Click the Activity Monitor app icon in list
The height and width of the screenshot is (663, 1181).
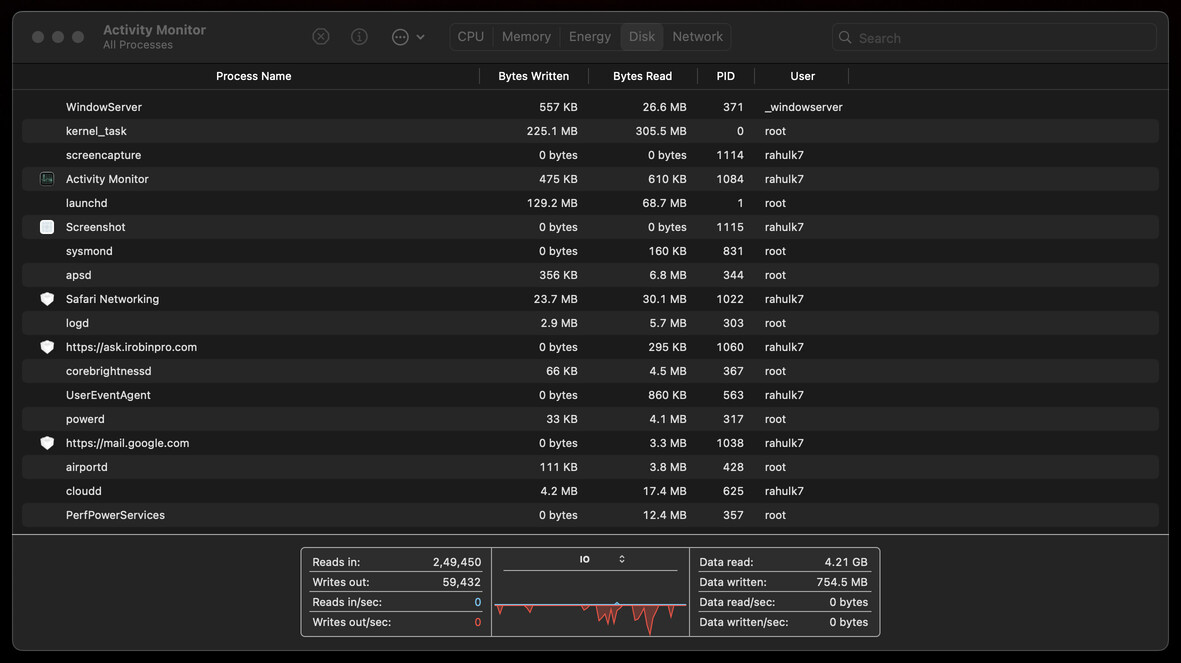[x=47, y=179]
